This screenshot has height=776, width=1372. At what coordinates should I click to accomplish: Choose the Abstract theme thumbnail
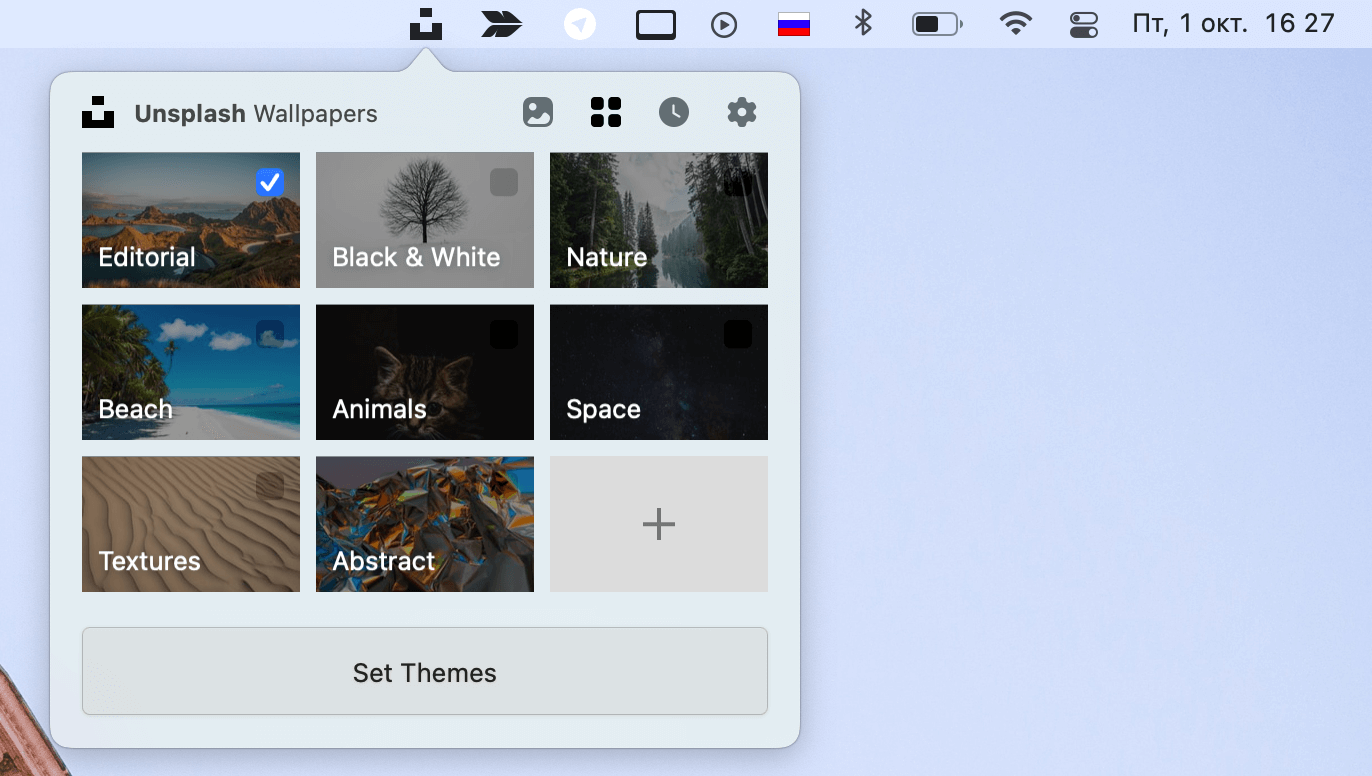tap(425, 524)
